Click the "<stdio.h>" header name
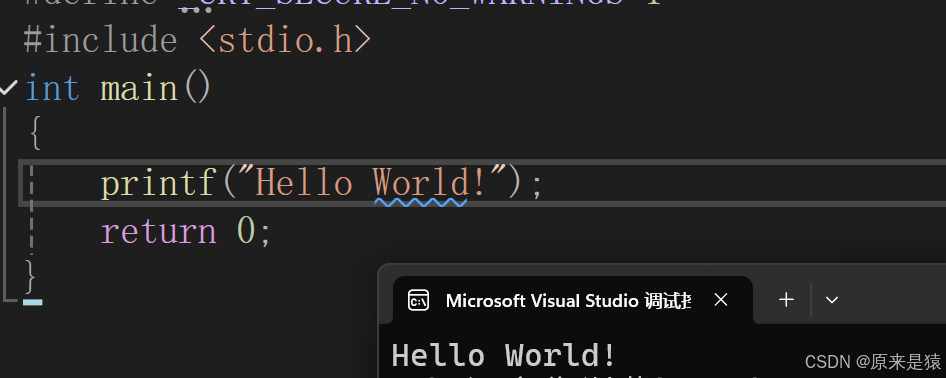 click(x=284, y=41)
